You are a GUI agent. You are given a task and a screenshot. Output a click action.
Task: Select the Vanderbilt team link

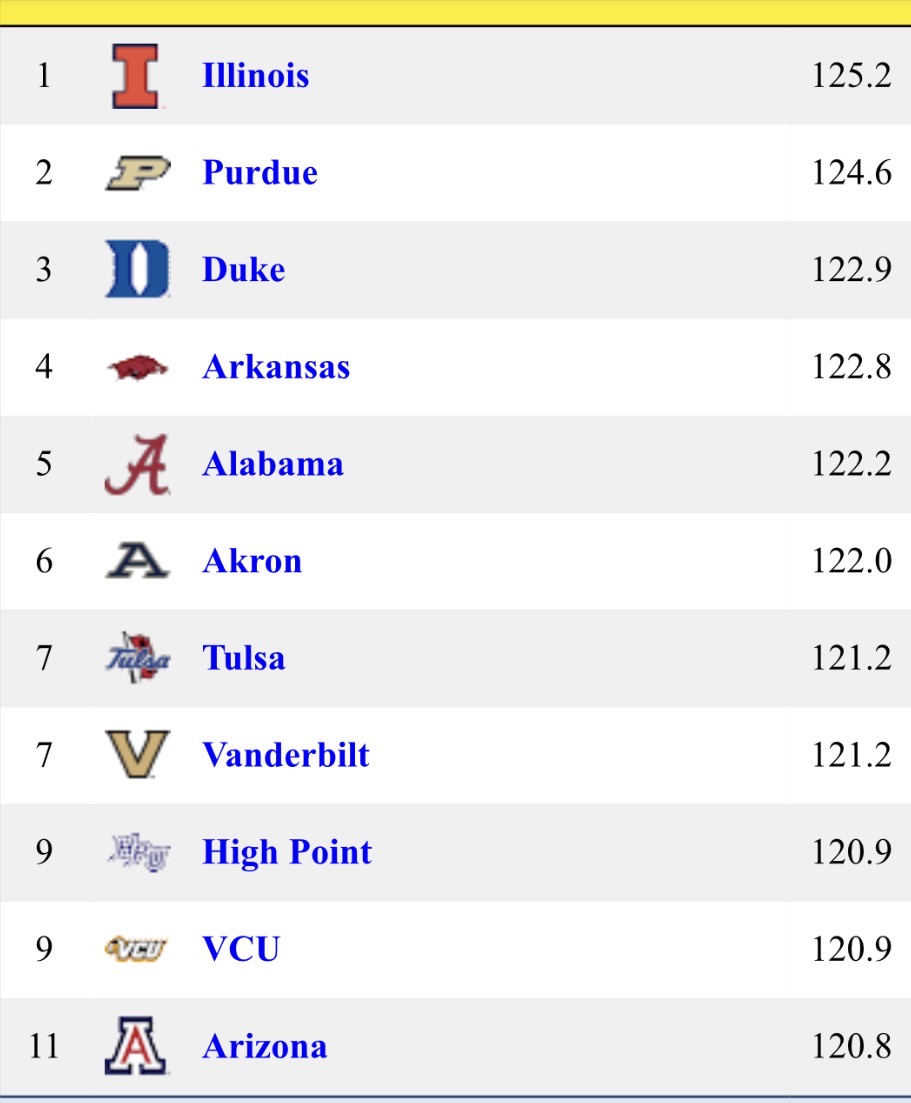pos(286,755)
